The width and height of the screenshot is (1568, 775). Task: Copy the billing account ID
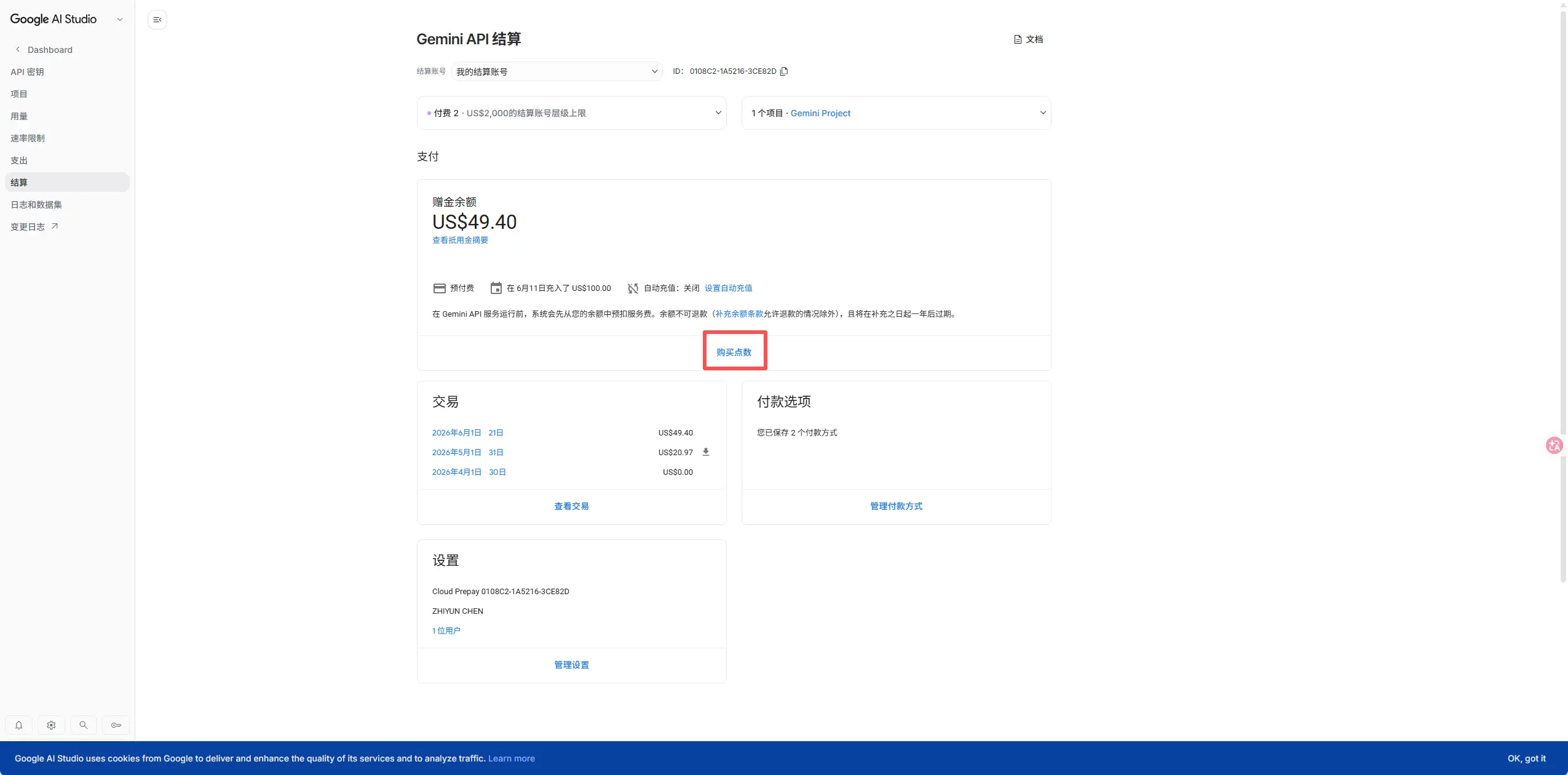[x=784, y=71]
